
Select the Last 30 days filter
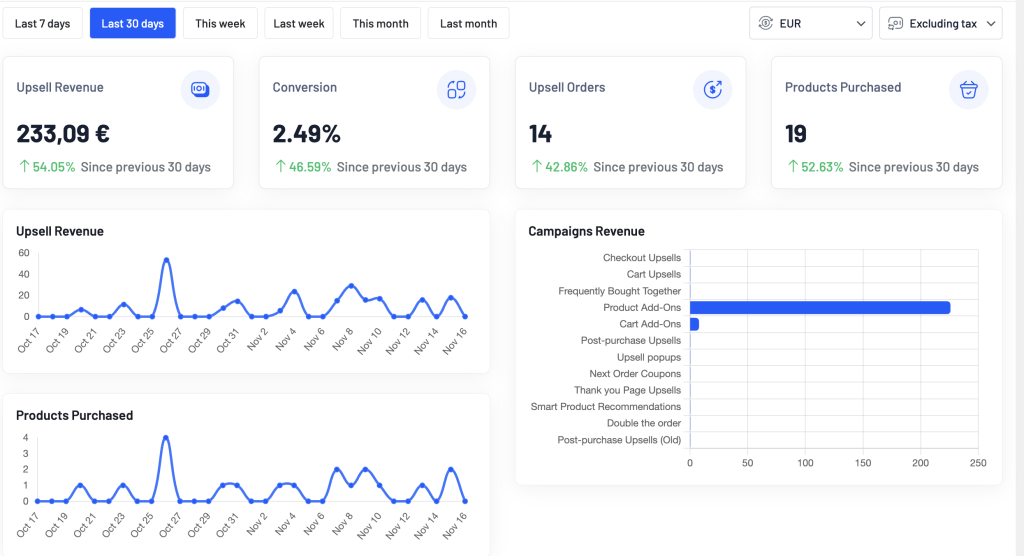tap(132, 23)
